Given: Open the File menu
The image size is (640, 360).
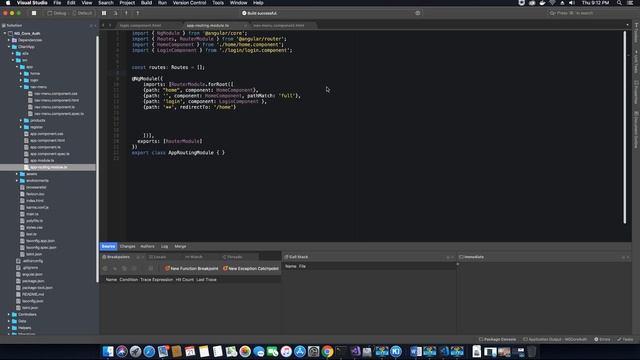Looking at the screenshot, I should coord(57,3).
